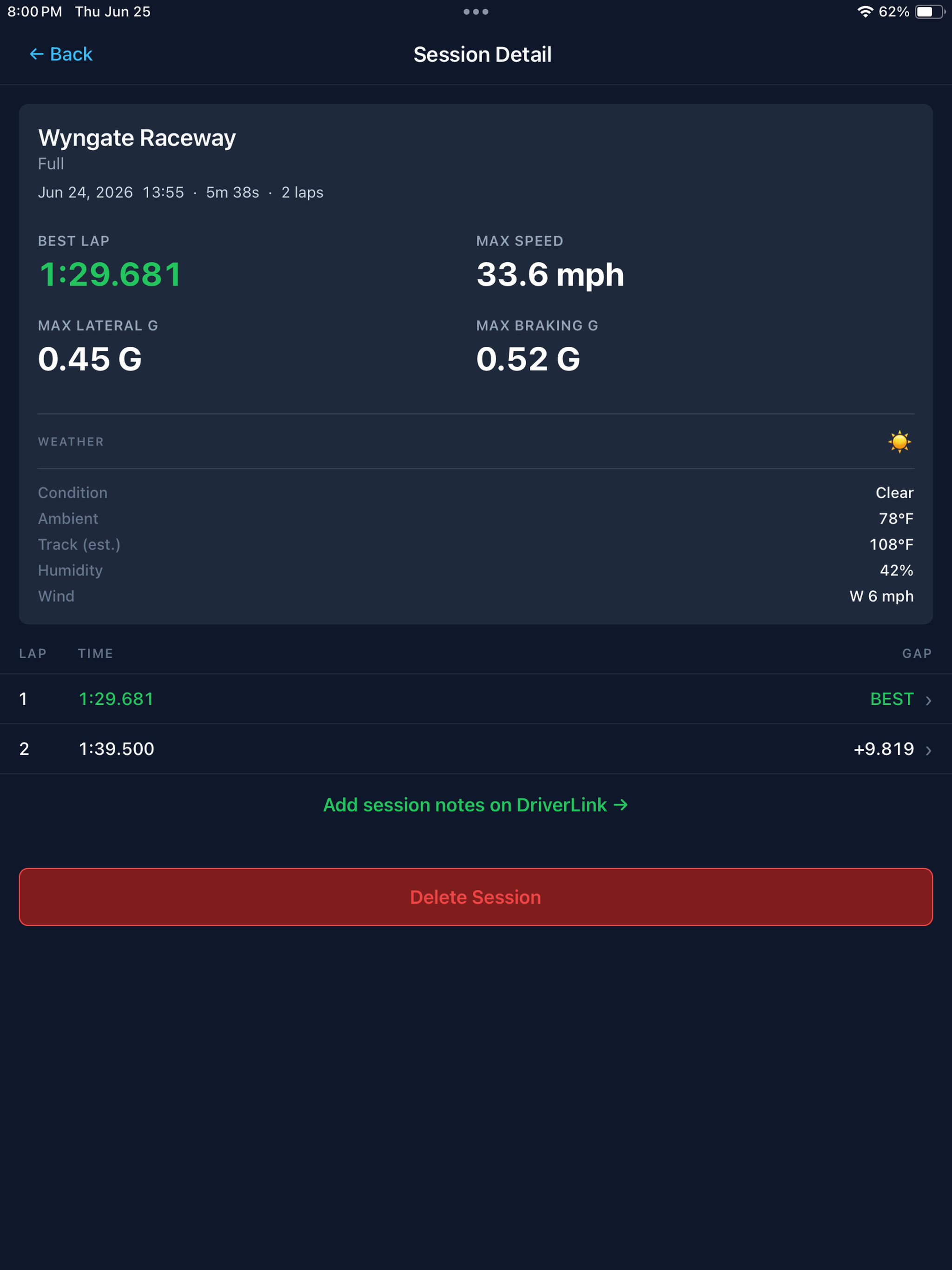Screen dimensions: 952x1270
Task: Open lap 2 details chevron
Action: [928, 750]
